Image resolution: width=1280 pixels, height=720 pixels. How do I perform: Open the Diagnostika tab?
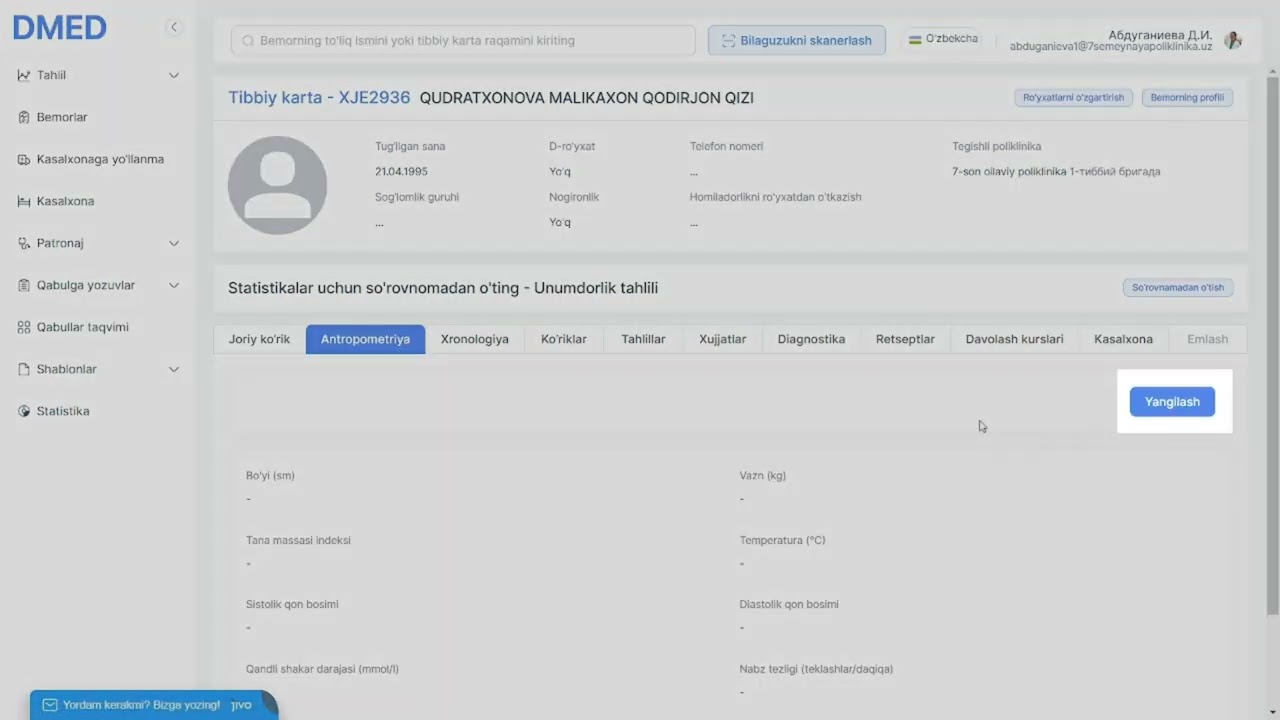pyautogui.click(x=811, y=339)
